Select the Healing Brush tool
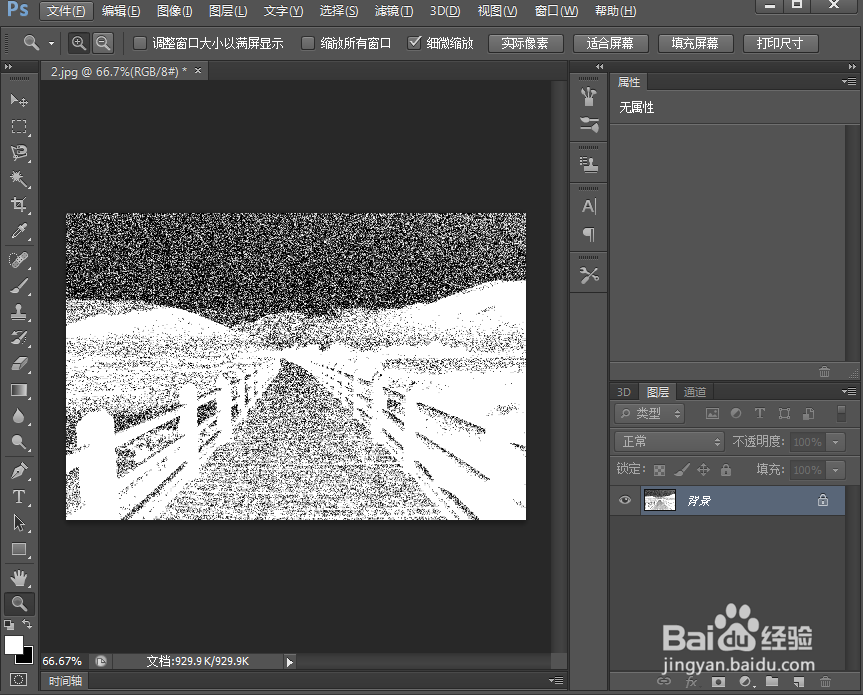The height and width of the screenshot is (695, 863). pos(19,260)
